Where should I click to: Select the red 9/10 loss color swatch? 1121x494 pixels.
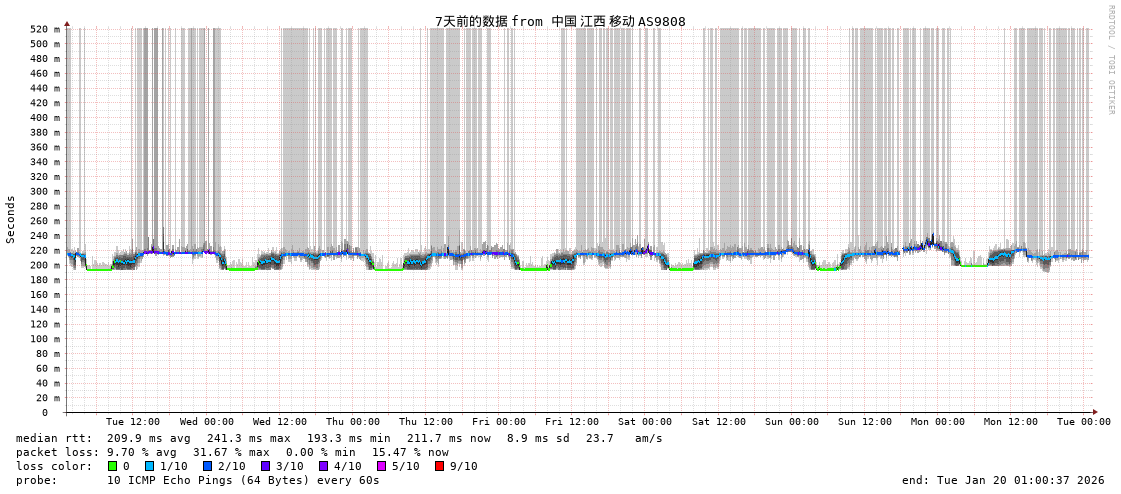click(x=439, y=466)
